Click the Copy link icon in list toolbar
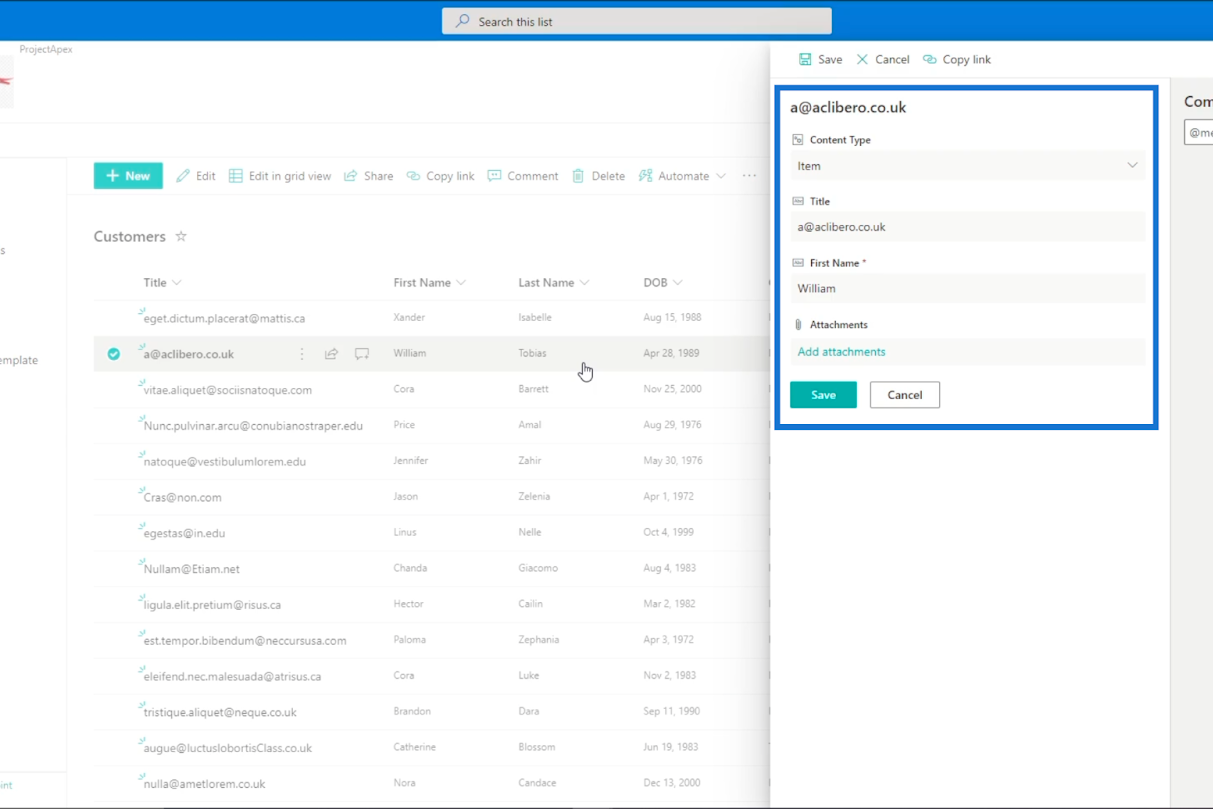This screenshot has height=809, width=1213. tap(414, 176)
